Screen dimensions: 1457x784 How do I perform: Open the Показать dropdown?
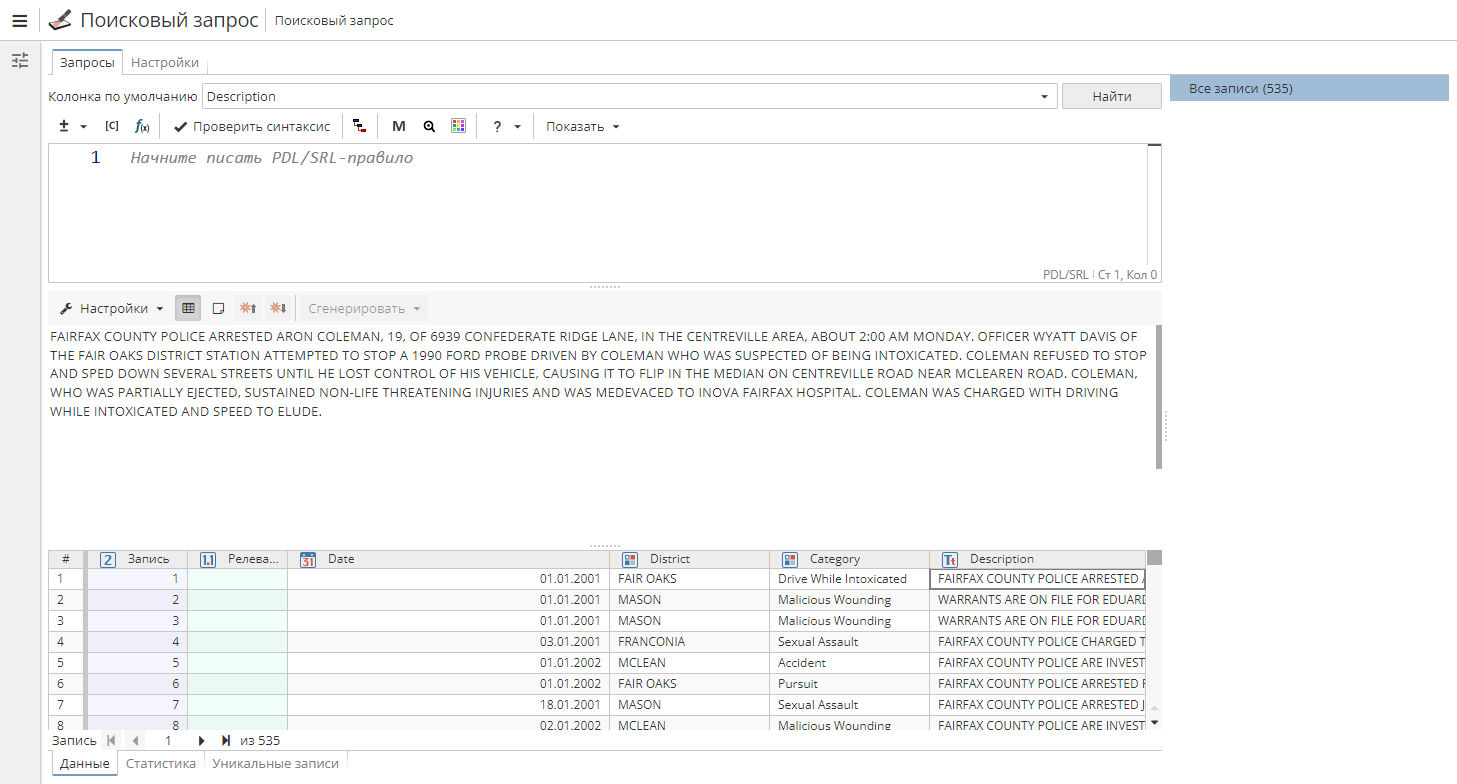pos(583,126)
